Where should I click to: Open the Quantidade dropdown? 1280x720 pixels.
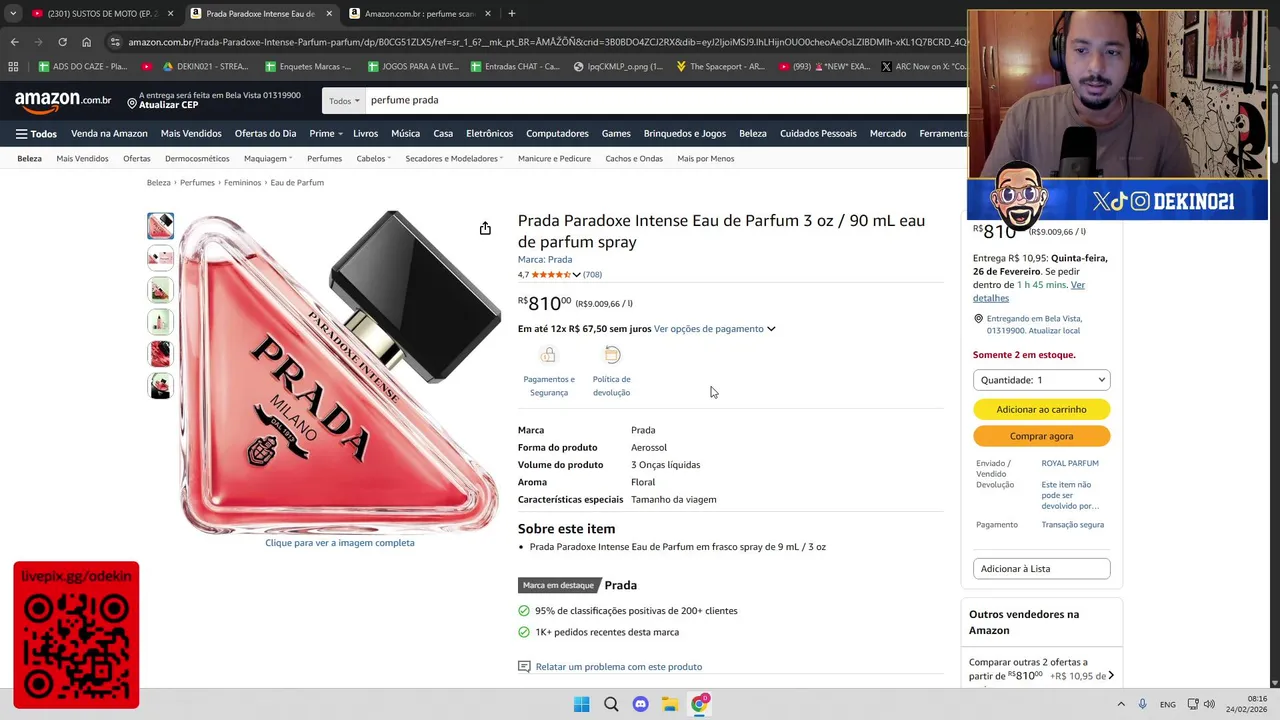coord(1041,380)
